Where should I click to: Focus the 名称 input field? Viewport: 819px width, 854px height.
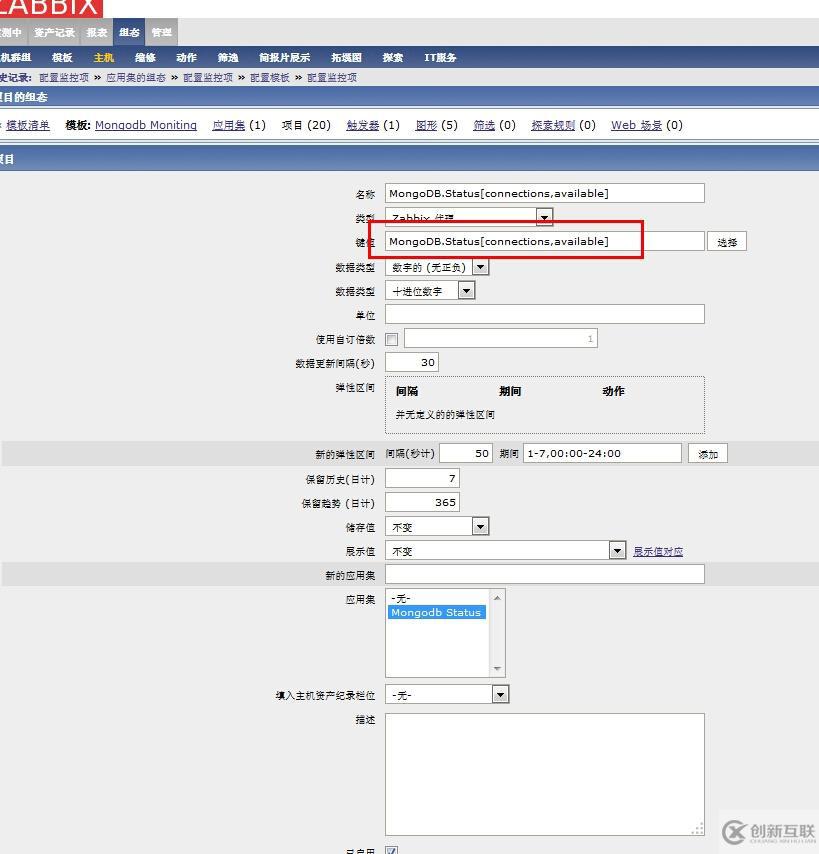(545, 193)
